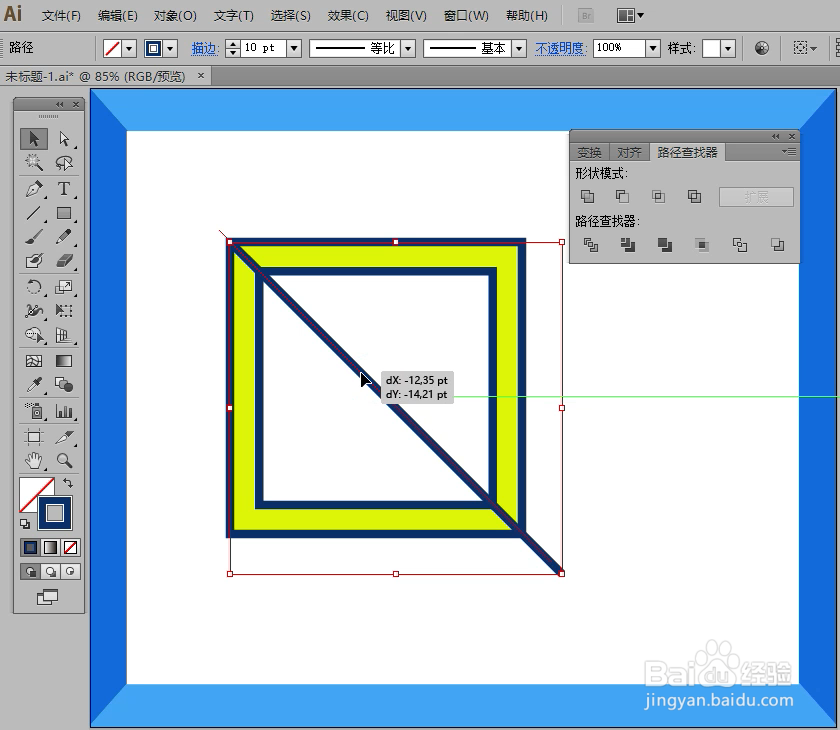This screenshot has height=730, width=840.
Task: Select the Line Segment tool
Action: (34, 213)
